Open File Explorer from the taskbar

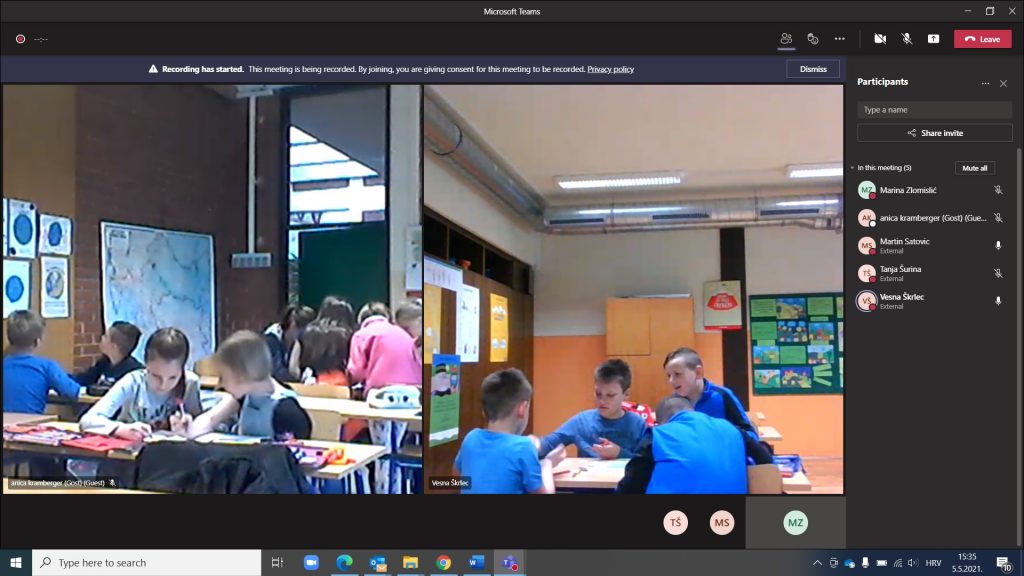(410, 562)
